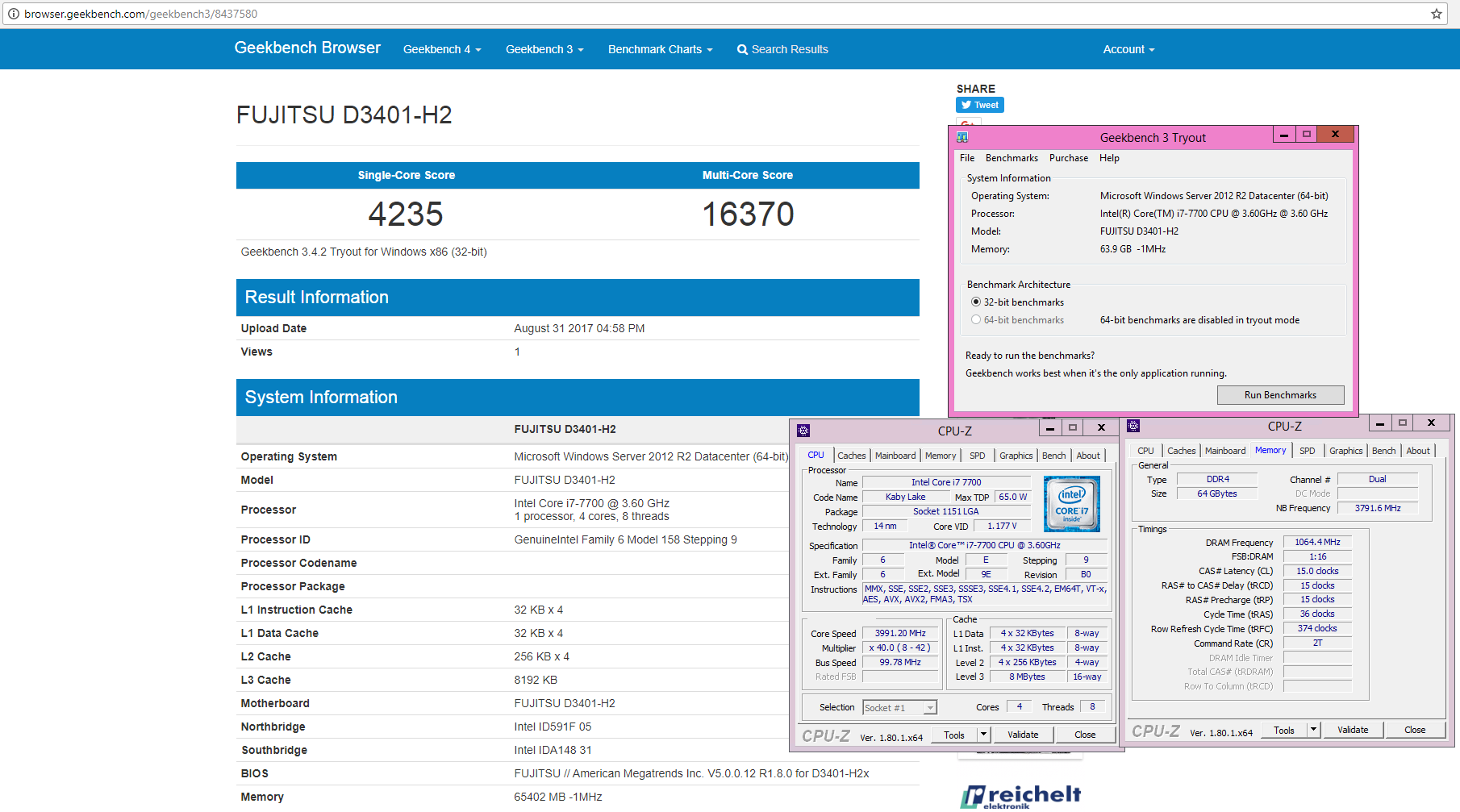1460x812 pixels.
Task: Click the NB Frequency value 3791.6 MHz
Action: tap(1378, 508)
